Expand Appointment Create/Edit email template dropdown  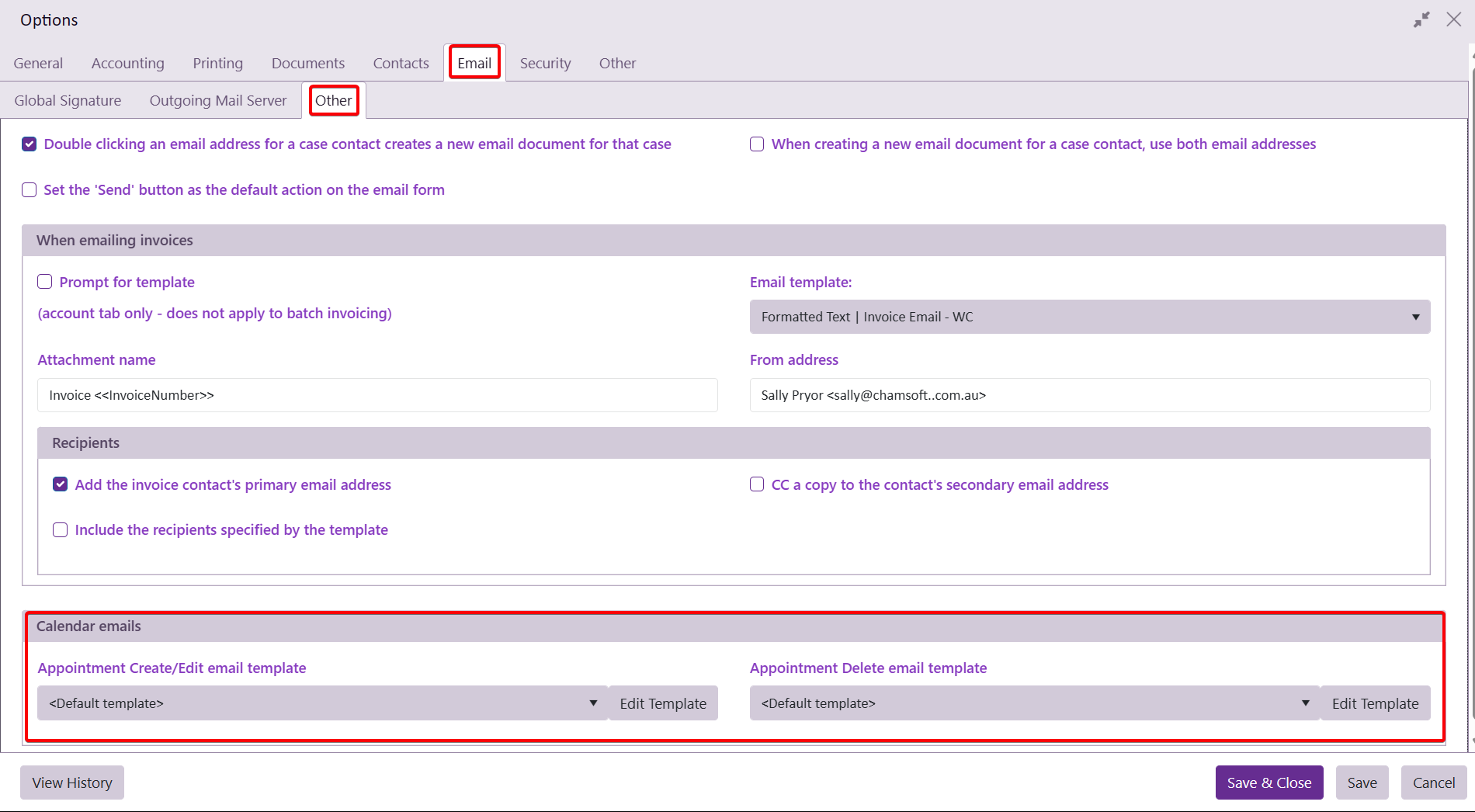[322, 703]
